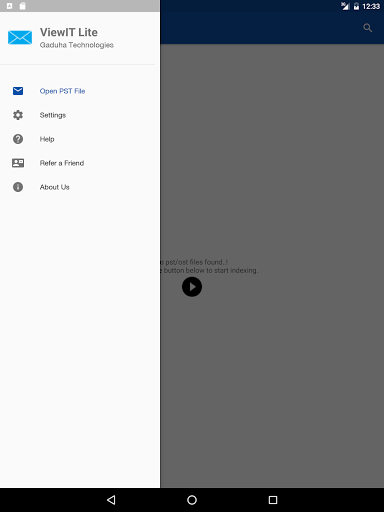The image size is (384, 512).
Task: Start indexing with the play button
Action: coord(192,287)
